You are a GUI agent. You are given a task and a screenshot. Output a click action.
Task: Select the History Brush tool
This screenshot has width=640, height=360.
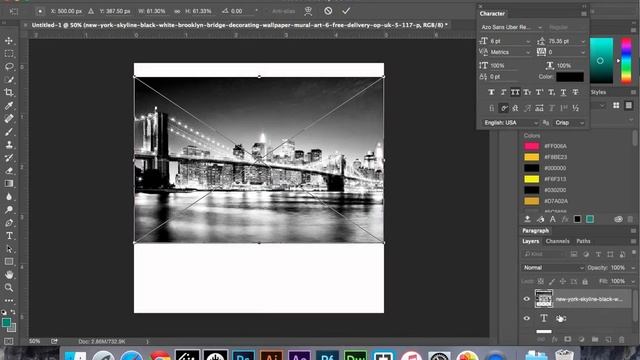point(9,158)
